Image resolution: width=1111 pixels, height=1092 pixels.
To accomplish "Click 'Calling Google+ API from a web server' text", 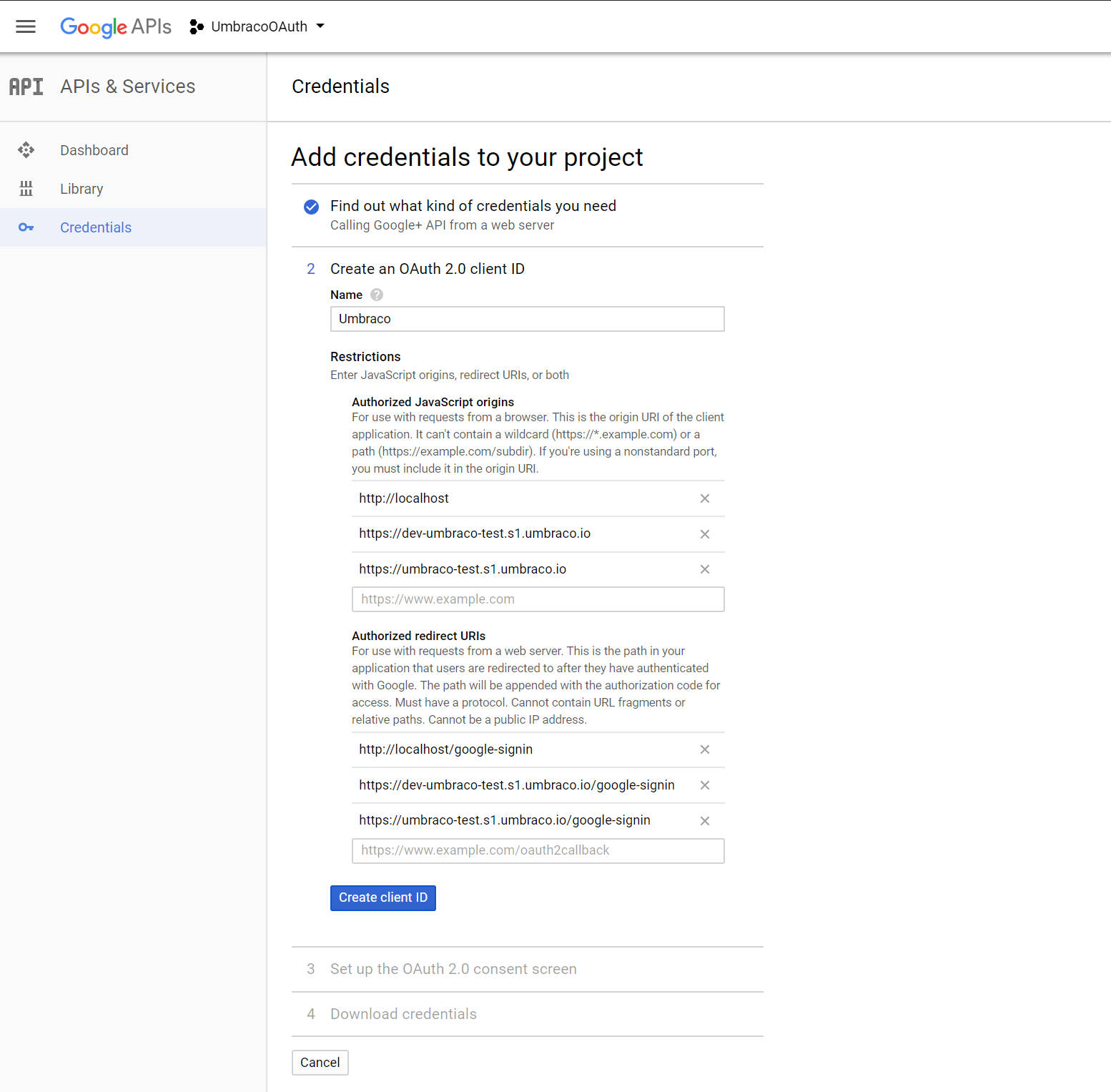I will pyautogui.click(x=443, y=225).
